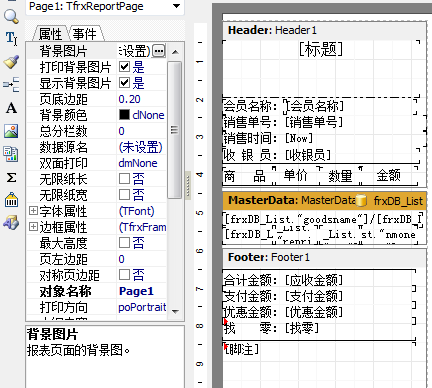
Task: Switch to the 属性 tab
Action: point(50,34)
